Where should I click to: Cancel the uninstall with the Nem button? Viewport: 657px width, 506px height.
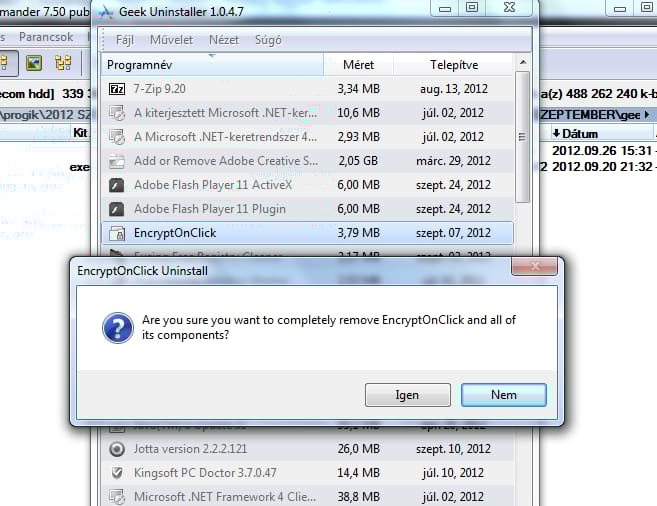(x=504, y=395)
